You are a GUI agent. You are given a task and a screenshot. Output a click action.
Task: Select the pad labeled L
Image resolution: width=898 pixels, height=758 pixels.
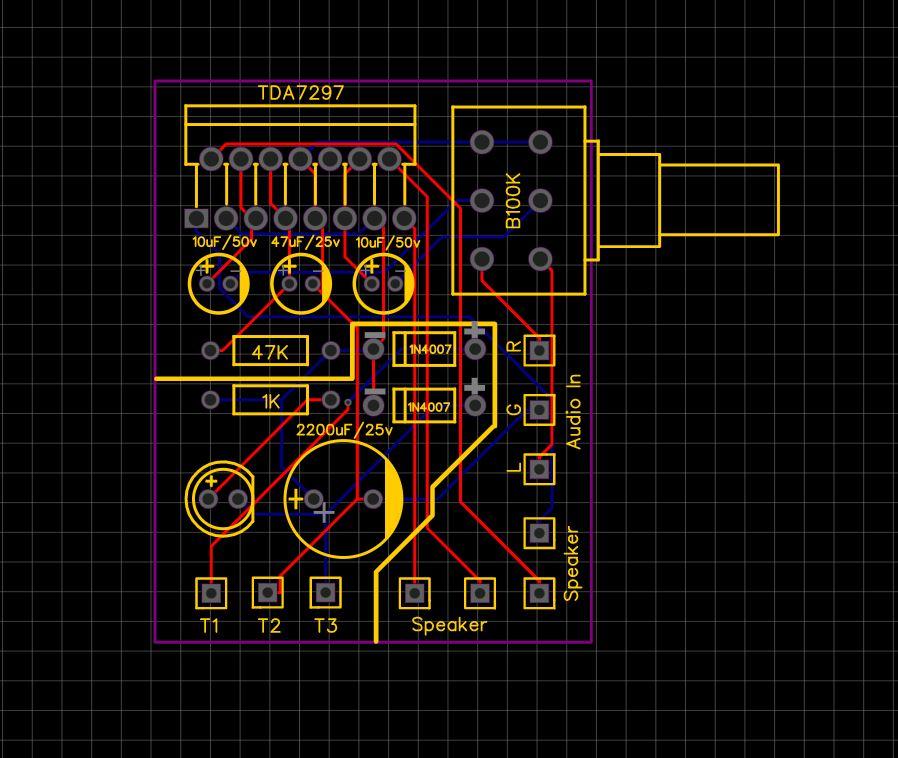pyautogui.click(x=539, y=469)
